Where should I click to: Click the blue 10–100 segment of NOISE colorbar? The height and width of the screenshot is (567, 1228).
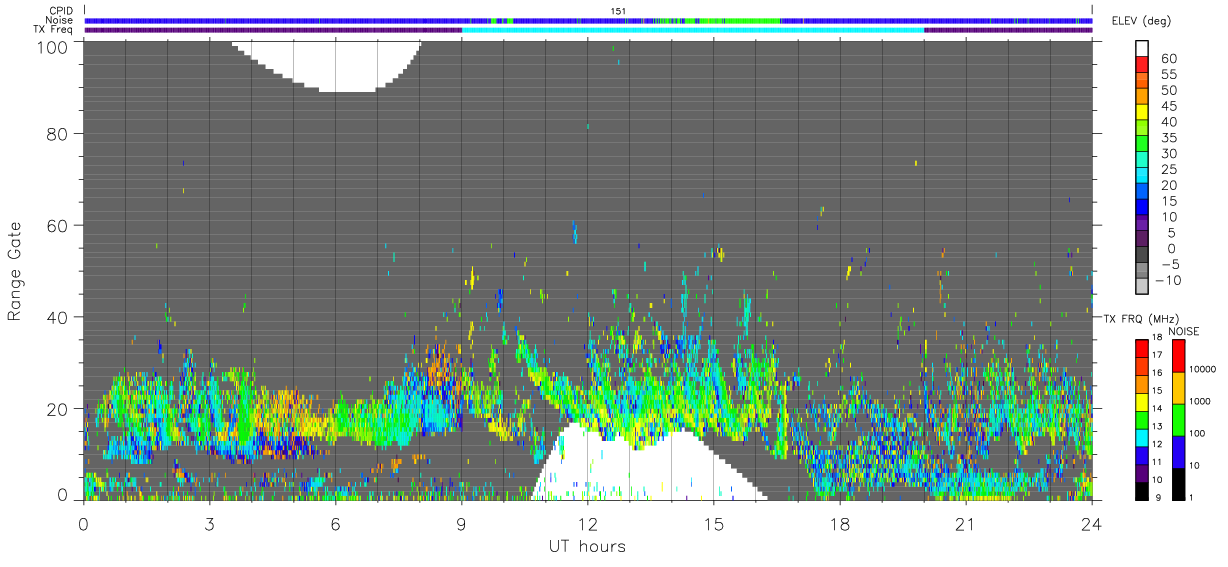pyautogui.click(x=1178, y=451)
